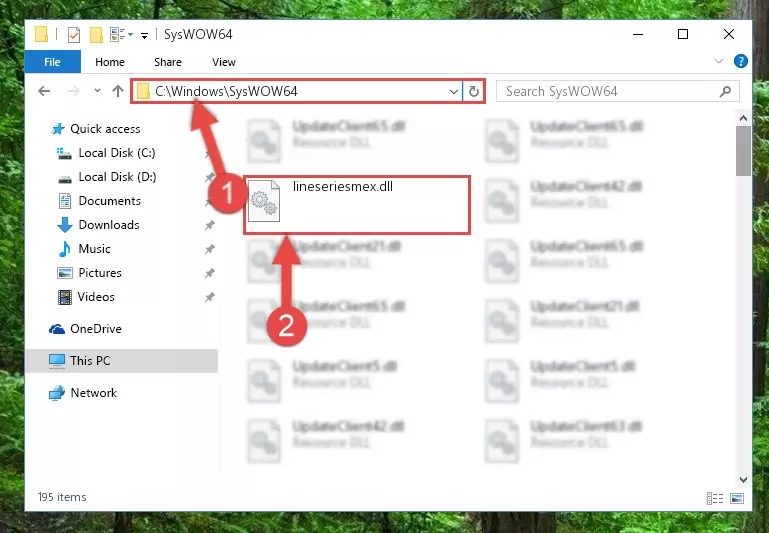769x533 pixels.
Task: Click the Quick access star icon
Action: [x=58, y=129]
